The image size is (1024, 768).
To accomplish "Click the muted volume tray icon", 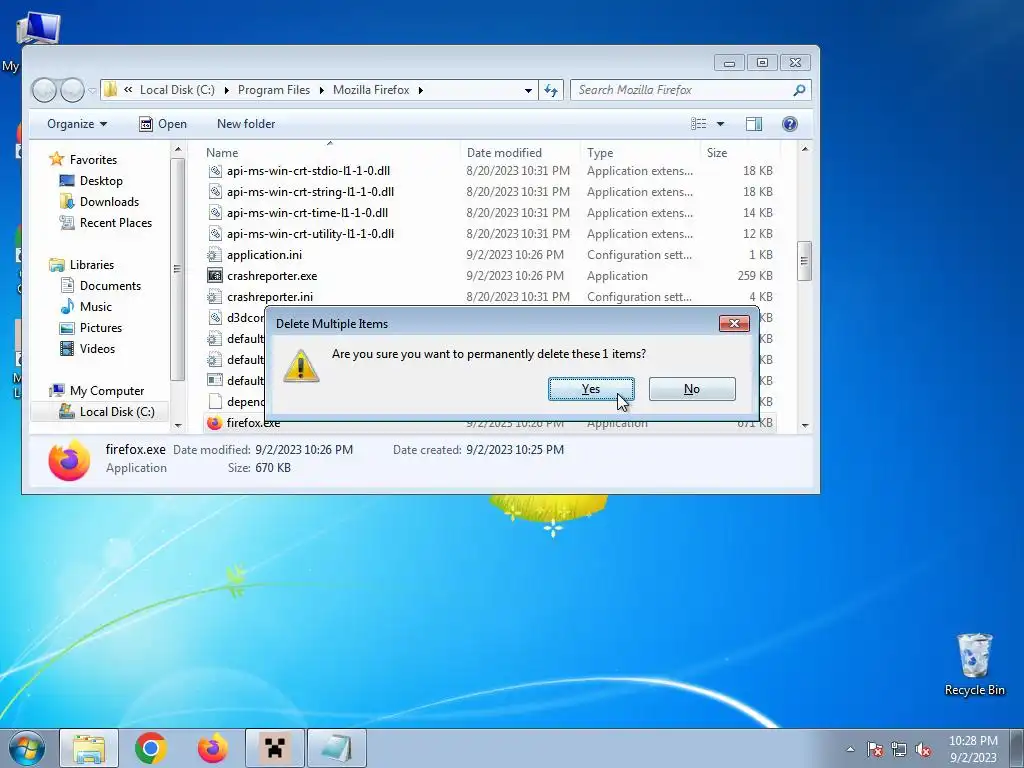I will [x=923, y=749].
